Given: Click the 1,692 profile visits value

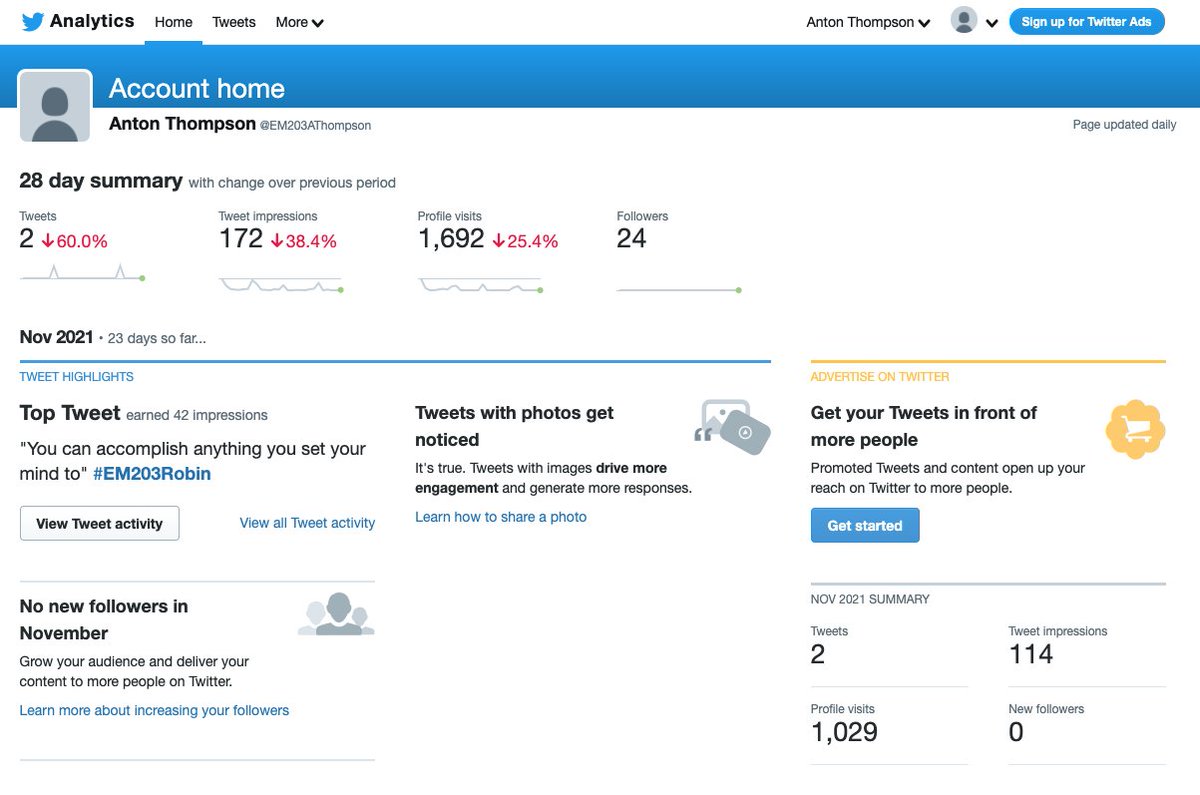Looking at the screenshot, I should [451, 239].
